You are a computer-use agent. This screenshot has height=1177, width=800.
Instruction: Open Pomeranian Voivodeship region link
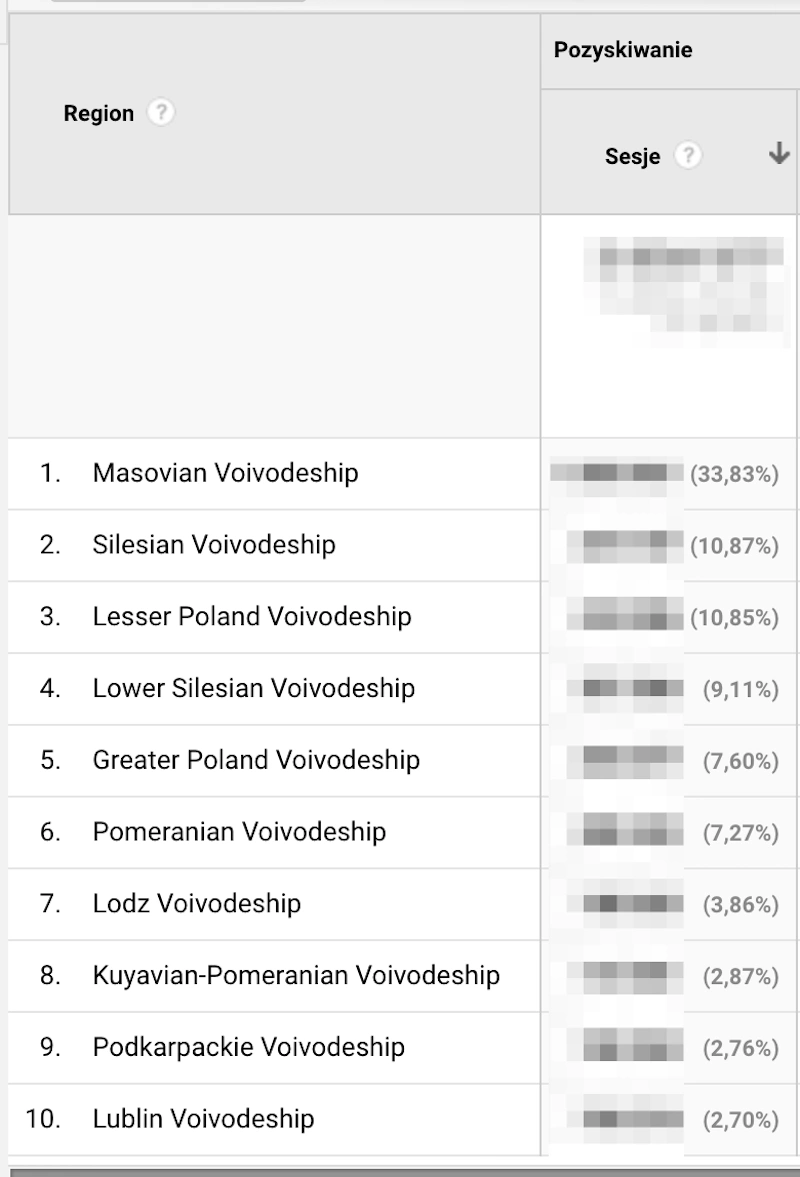click(x=239, y=832)
